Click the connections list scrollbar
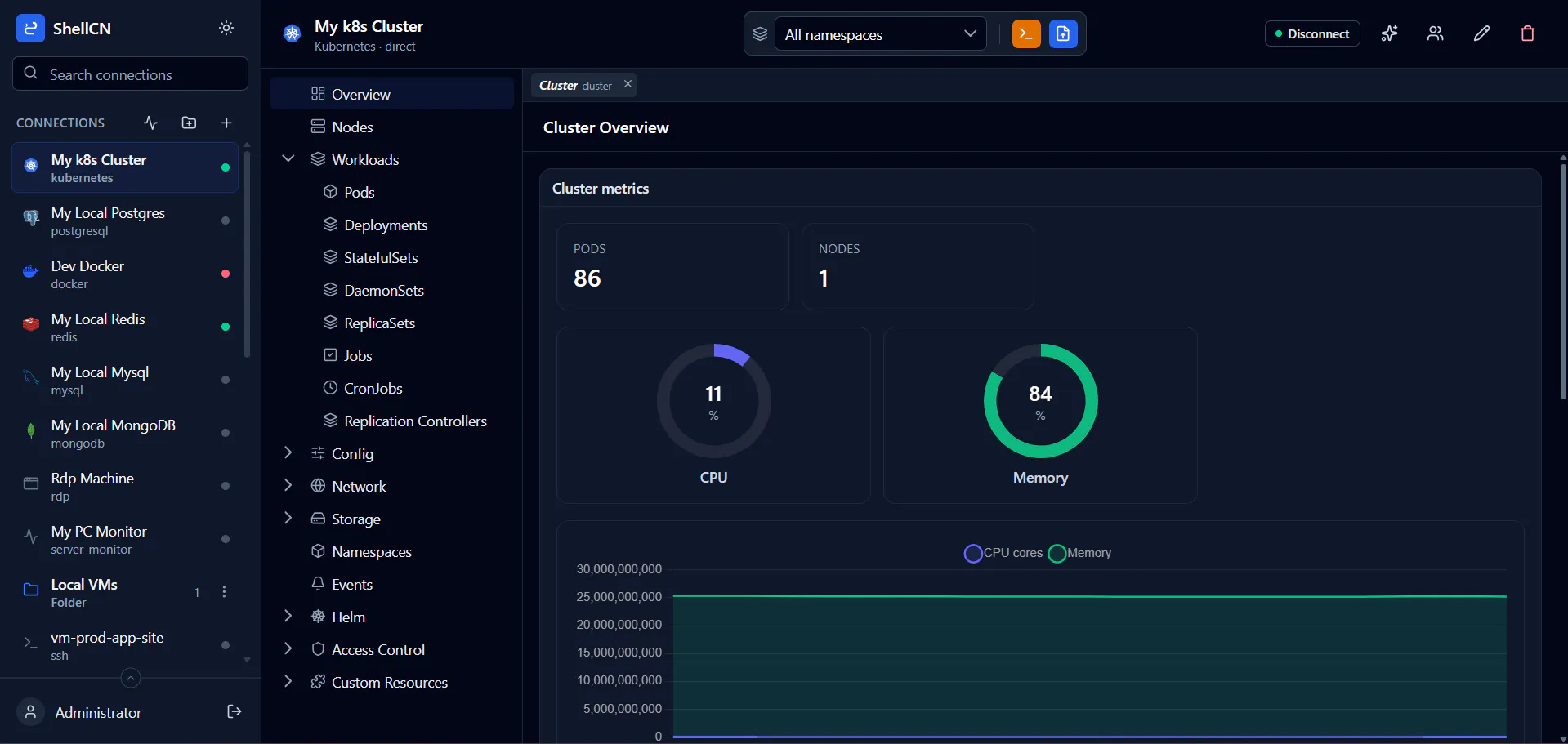This screenshot has width=1568, height=744. 247,253
